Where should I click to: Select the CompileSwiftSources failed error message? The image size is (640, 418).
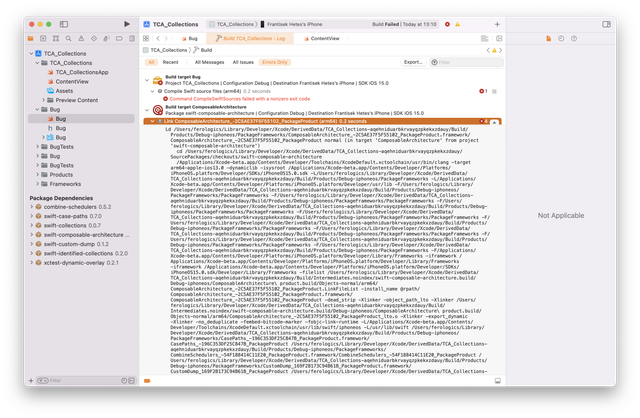pyautogui.click(x=240, y=99)
